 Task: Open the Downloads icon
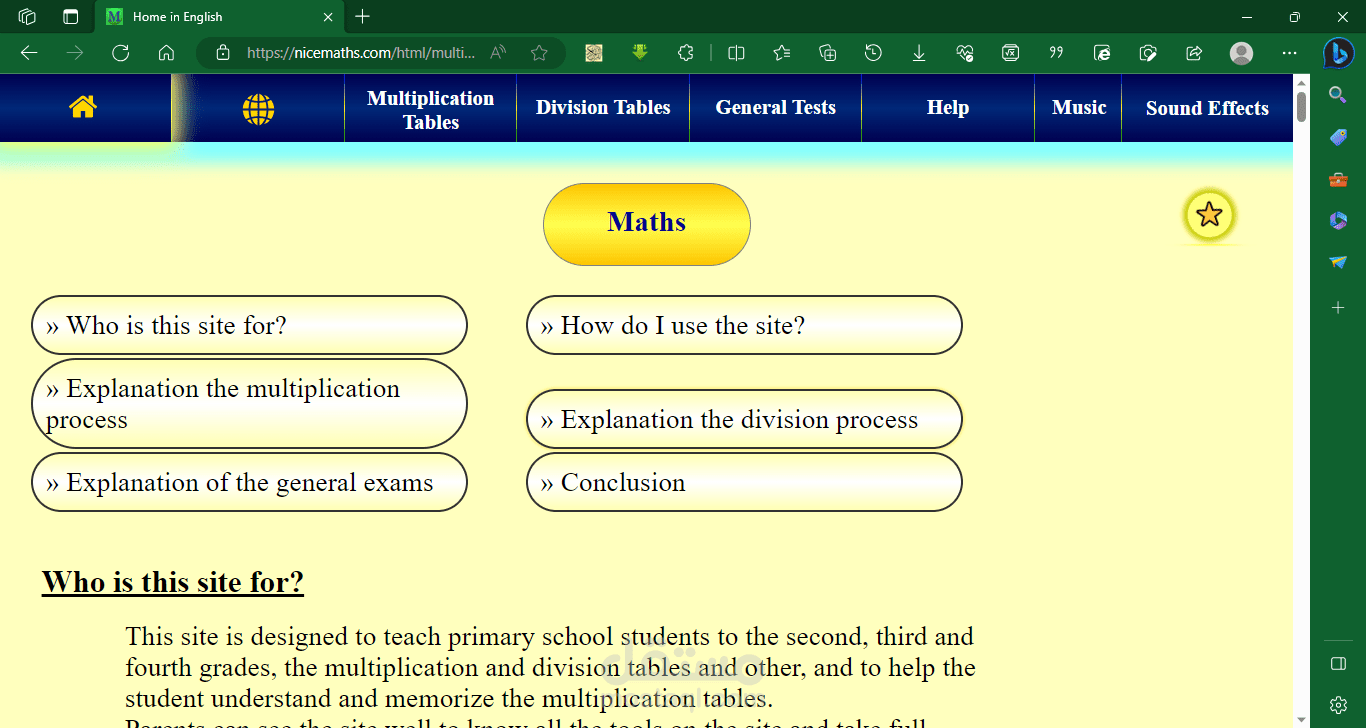(919, 53)
